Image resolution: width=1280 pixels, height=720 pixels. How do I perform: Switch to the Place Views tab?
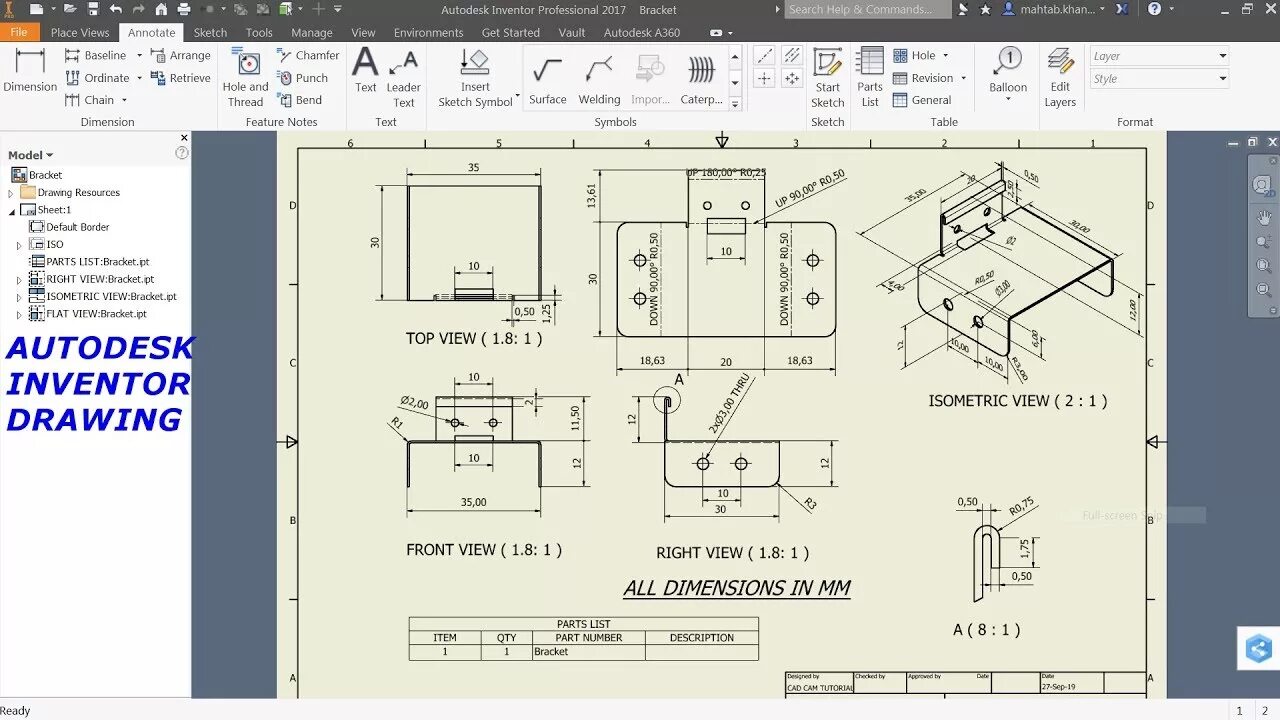[x=80, y=32]
